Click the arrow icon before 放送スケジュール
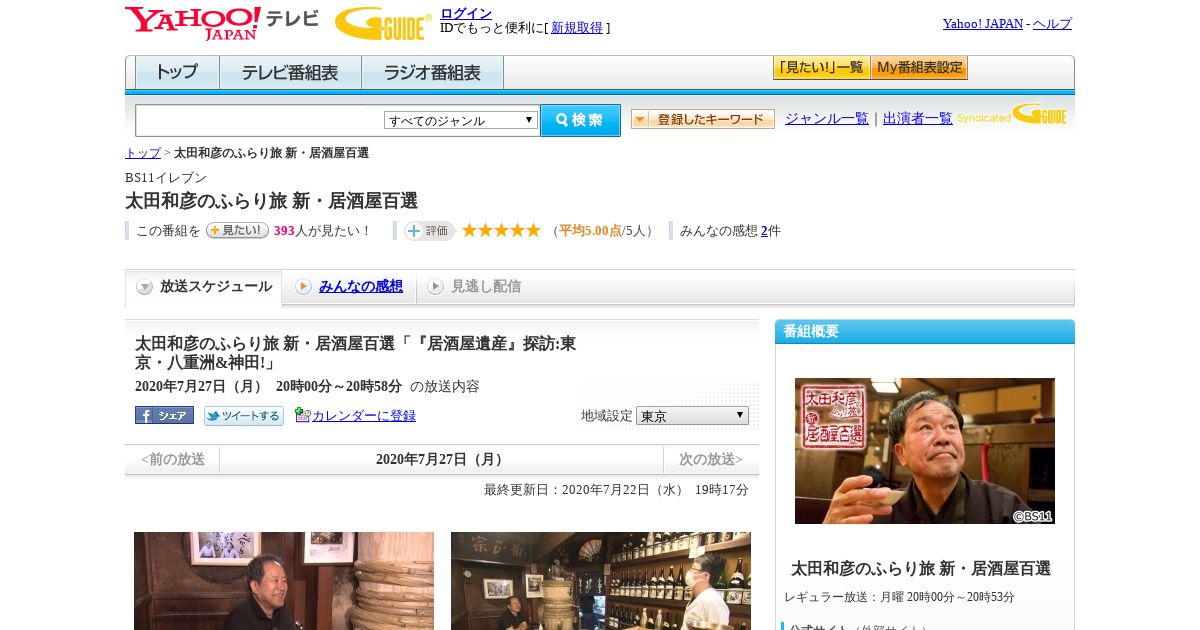 (145, 287)
